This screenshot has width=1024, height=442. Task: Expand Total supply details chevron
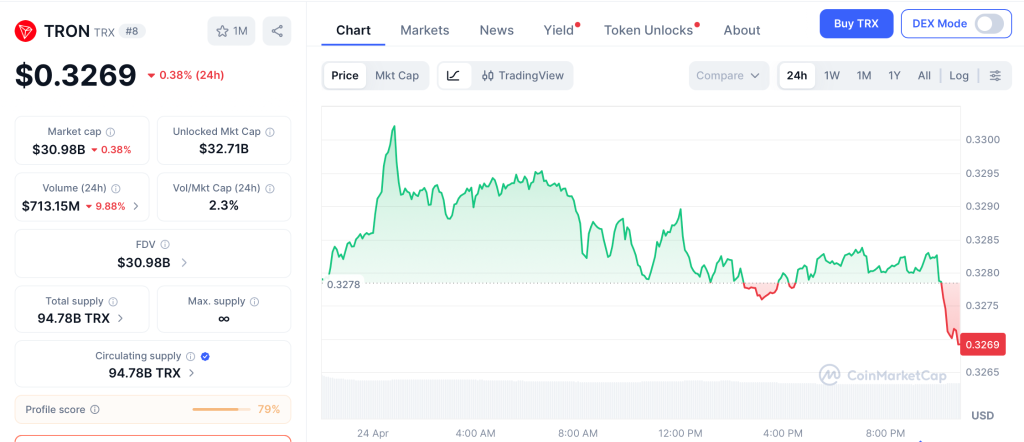pyautogui.click(x=121, y=318)
